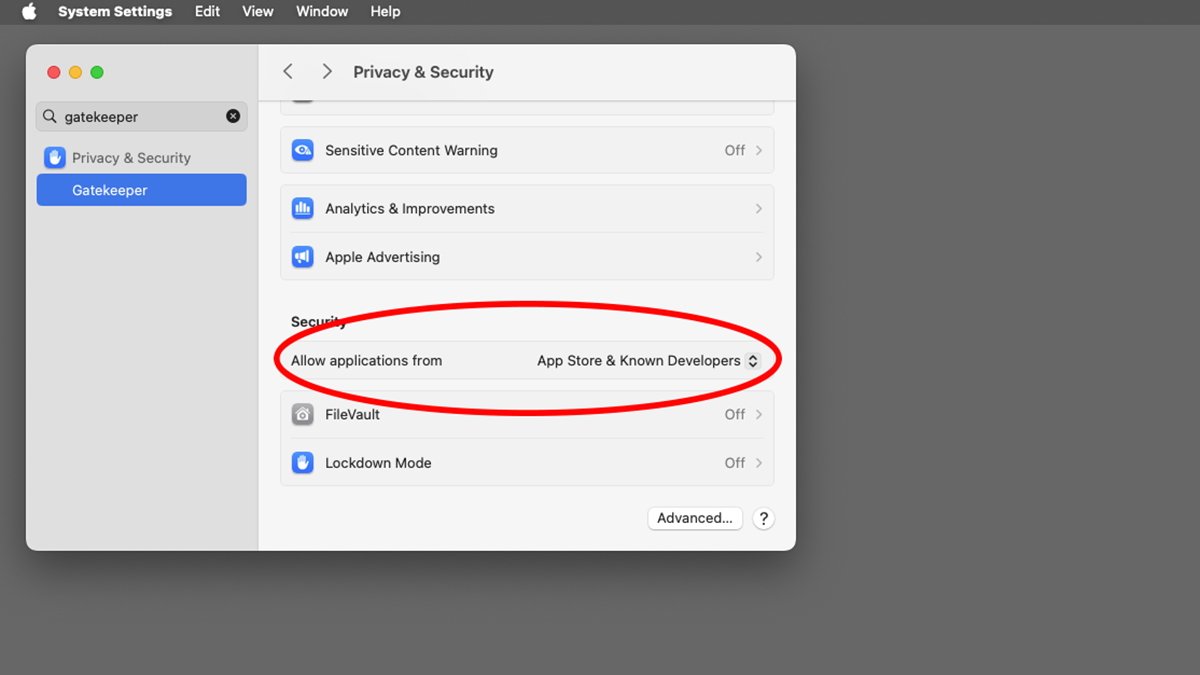The width and height of the screenshot is (1200, 675).
Task: Expand the FileVault chevron
Action: [759, 414]
